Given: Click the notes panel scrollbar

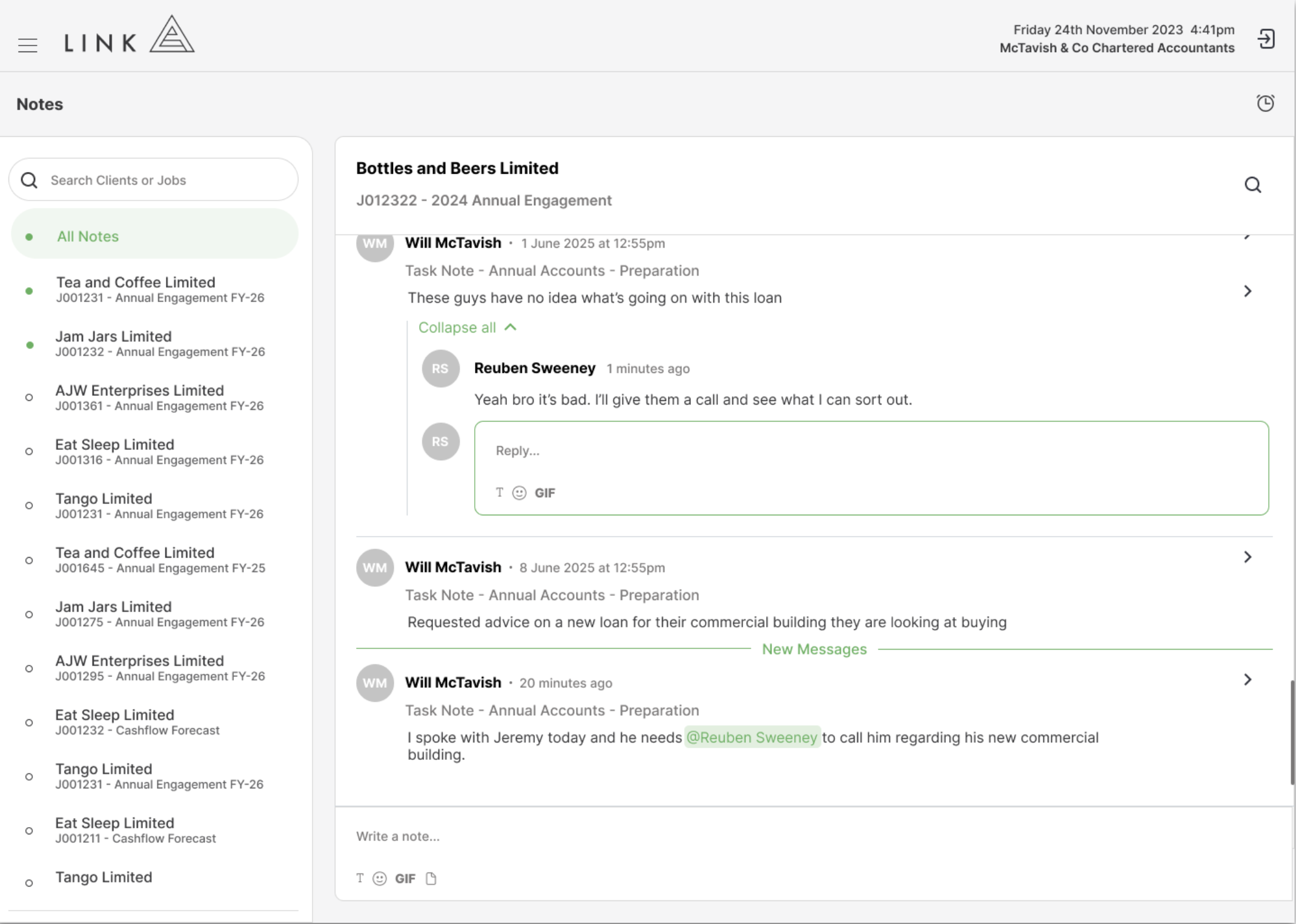Looking at the screenshot, I should coord(1291,733).
